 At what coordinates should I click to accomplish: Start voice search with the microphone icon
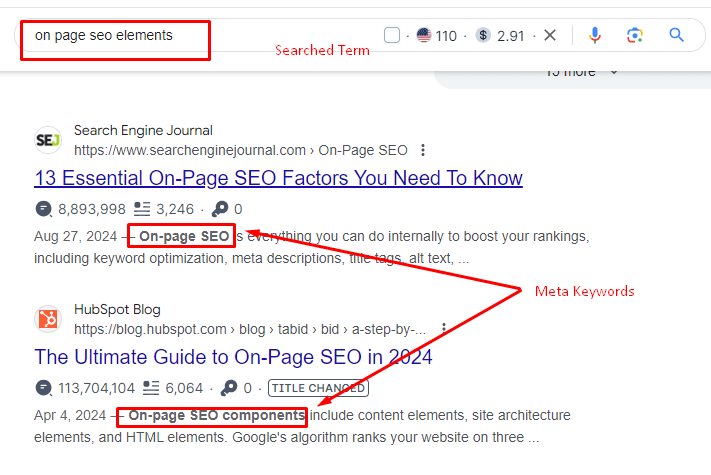click(x=594, y=35)
